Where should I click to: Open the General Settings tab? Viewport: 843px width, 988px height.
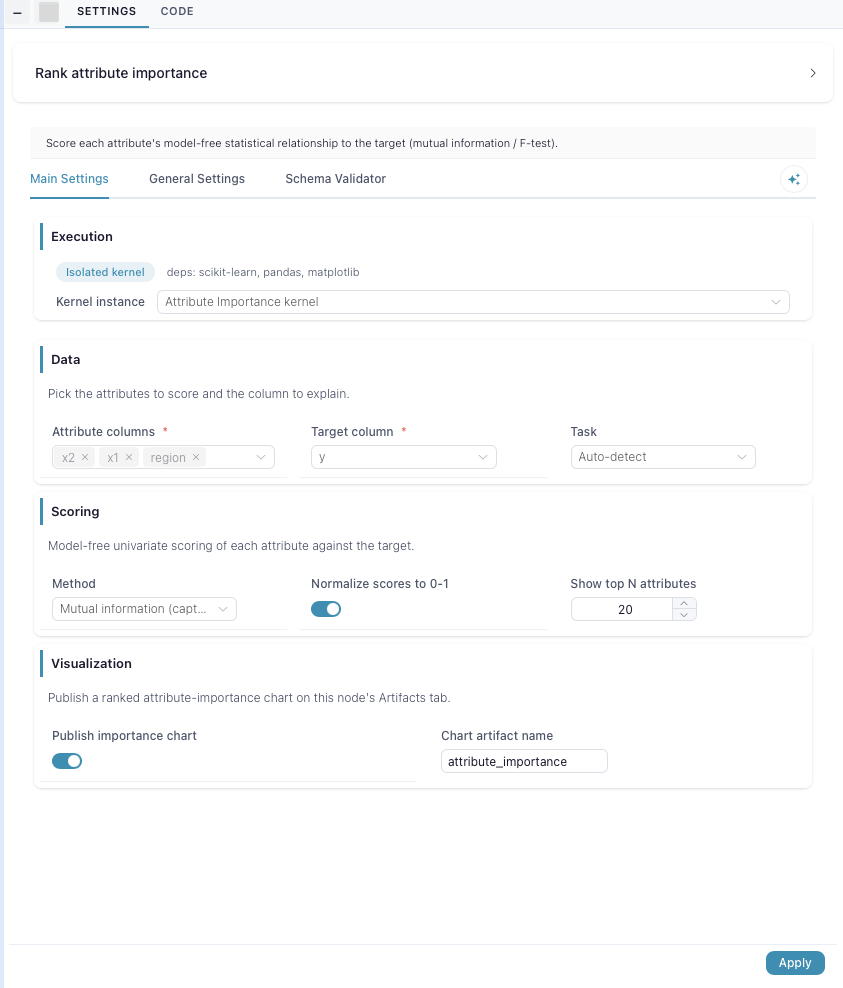point(197,179)
